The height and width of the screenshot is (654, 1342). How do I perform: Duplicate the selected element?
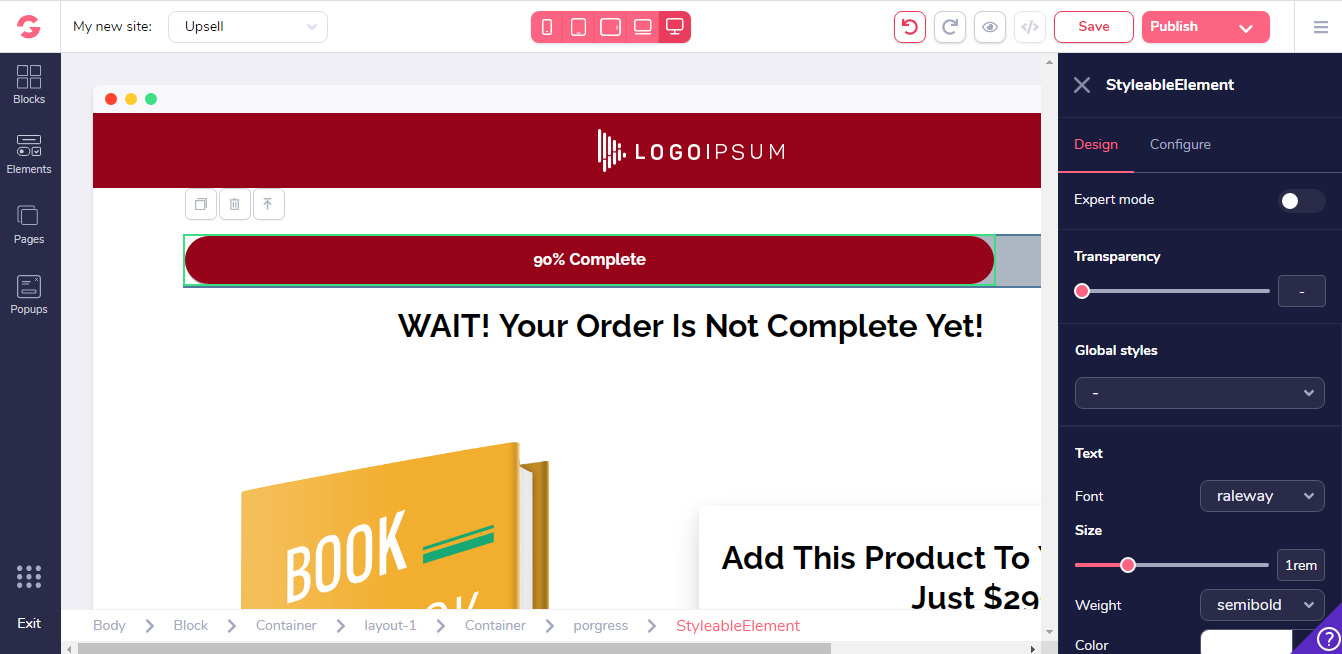(x=201, y=204)
